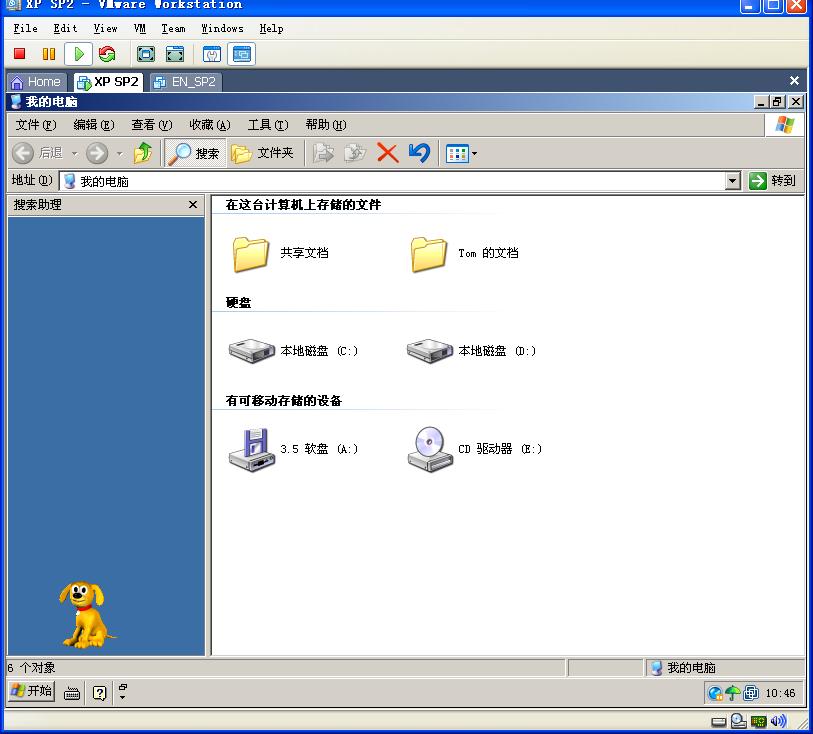This screenshot has width=813, height=734.
Task: Click the snapshot manager wrench icon
Action: tap(212, 54)
